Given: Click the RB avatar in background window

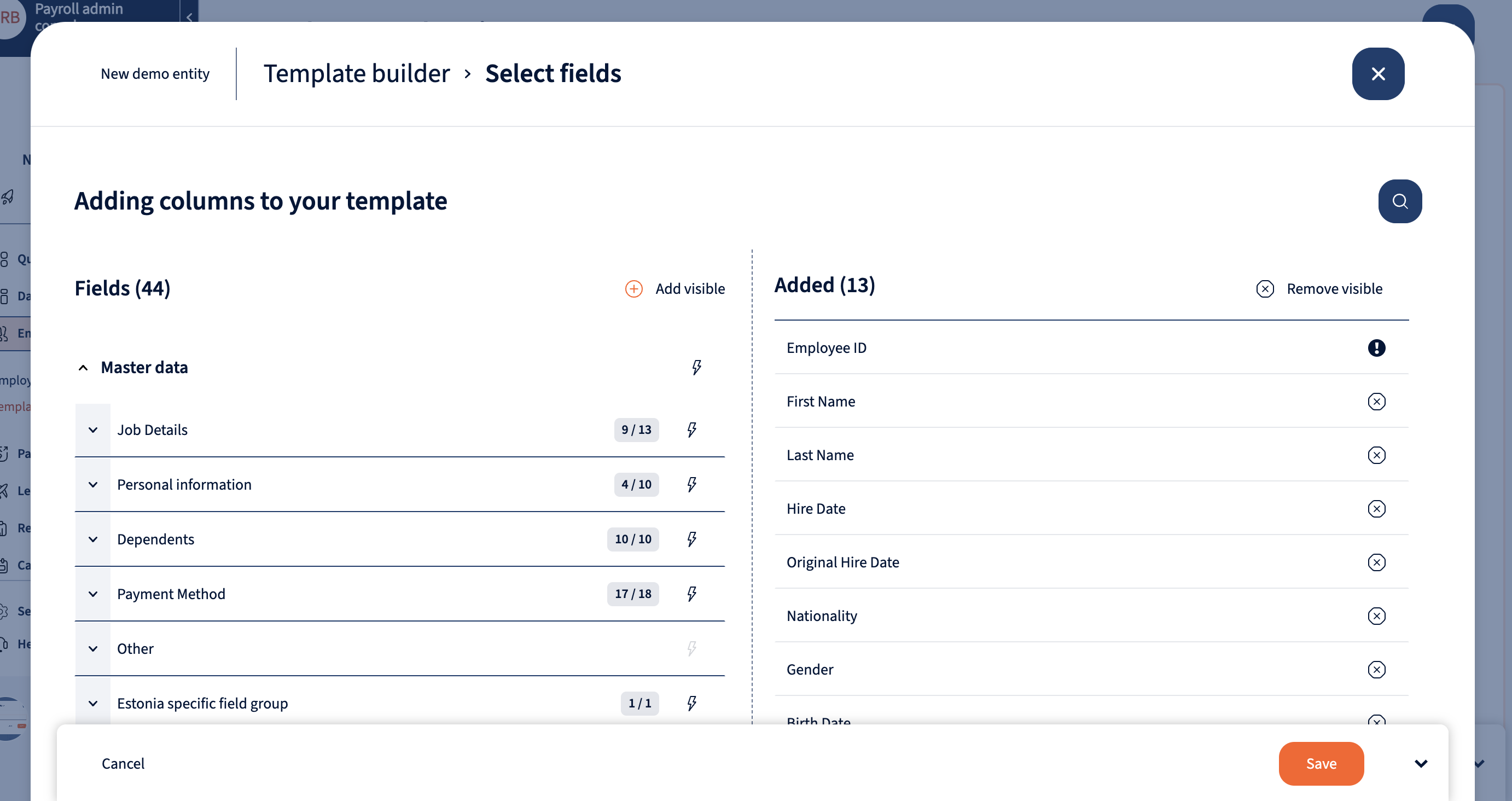Looking at the screenshot, I should [10, 16].
